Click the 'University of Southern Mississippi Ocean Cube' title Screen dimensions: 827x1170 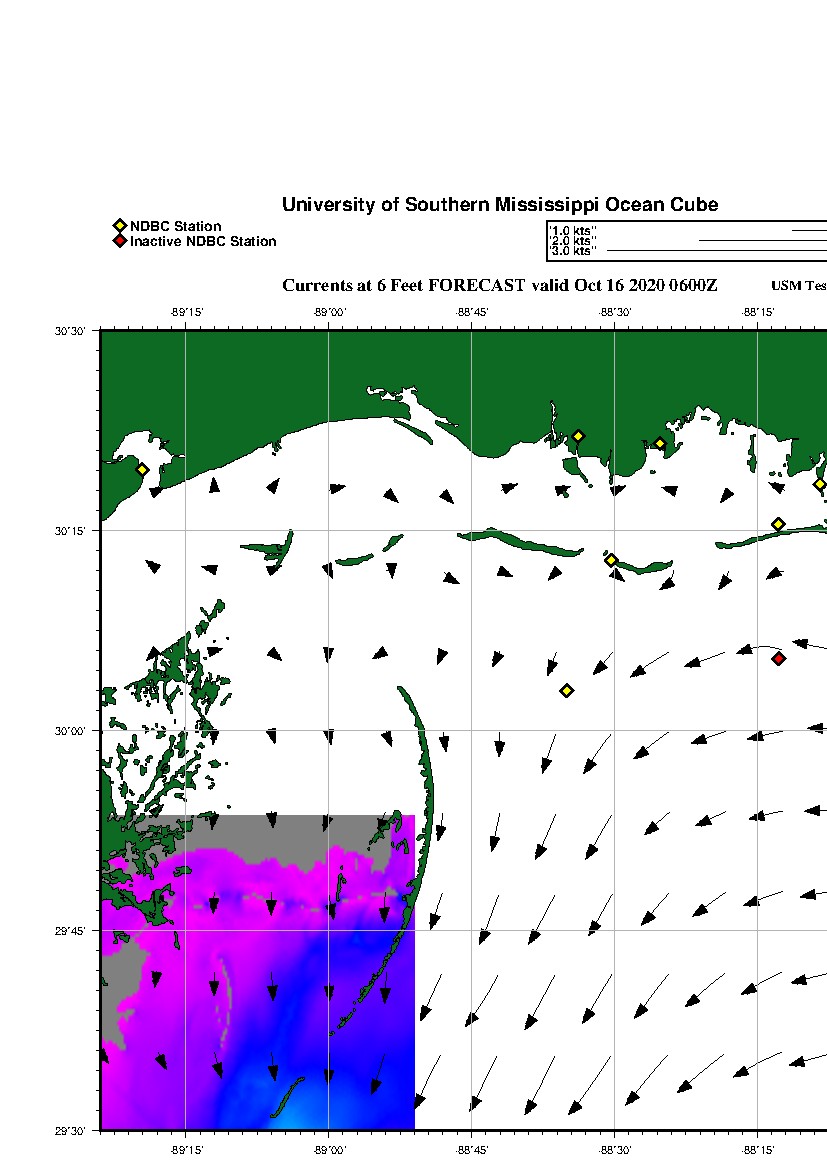click(499, 205)
